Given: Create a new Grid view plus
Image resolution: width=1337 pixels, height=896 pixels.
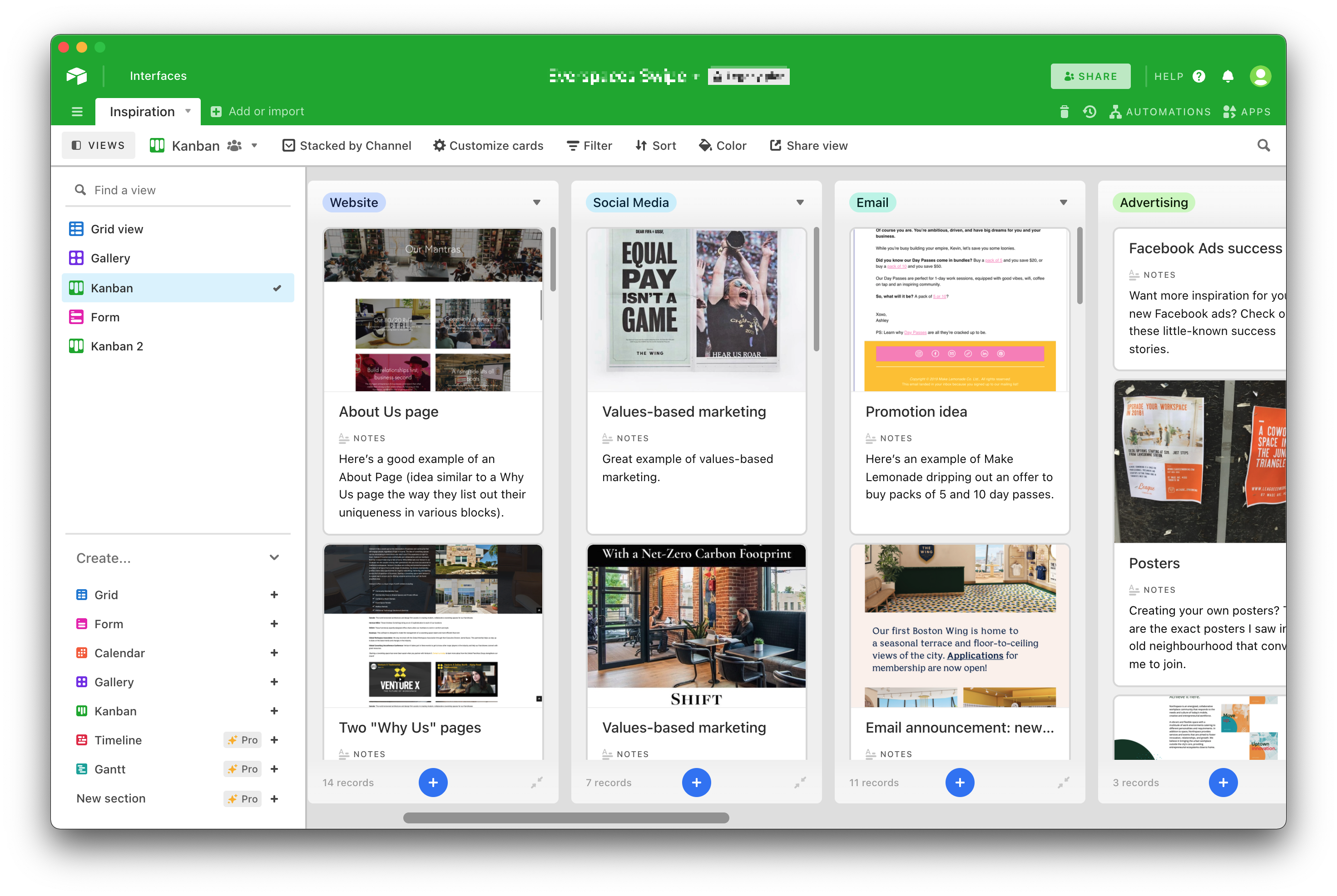Looking at the screenshot, I should (274, 595).
